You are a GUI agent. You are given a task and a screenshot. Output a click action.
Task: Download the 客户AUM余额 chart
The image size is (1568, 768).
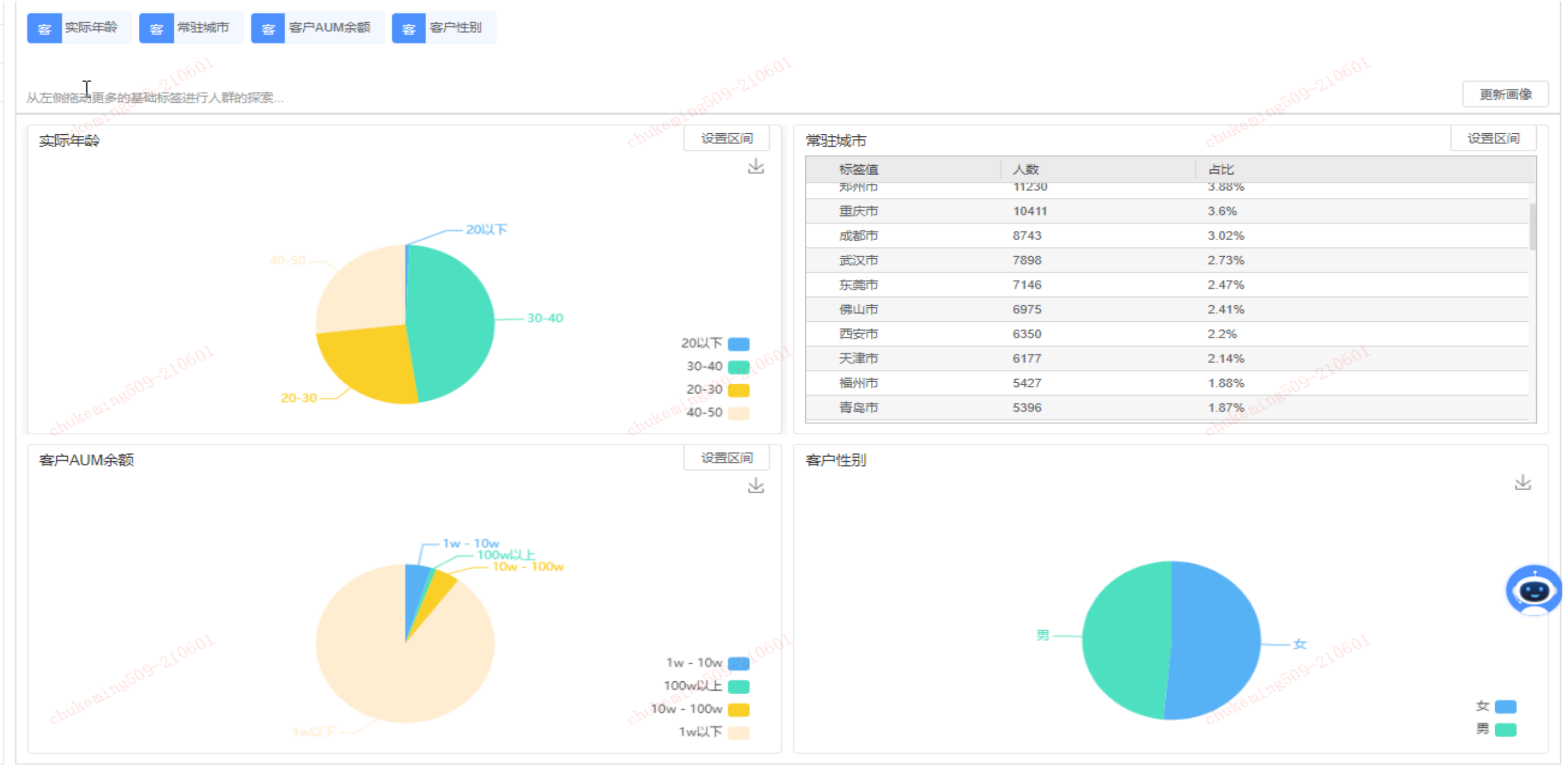pos(756,485)
